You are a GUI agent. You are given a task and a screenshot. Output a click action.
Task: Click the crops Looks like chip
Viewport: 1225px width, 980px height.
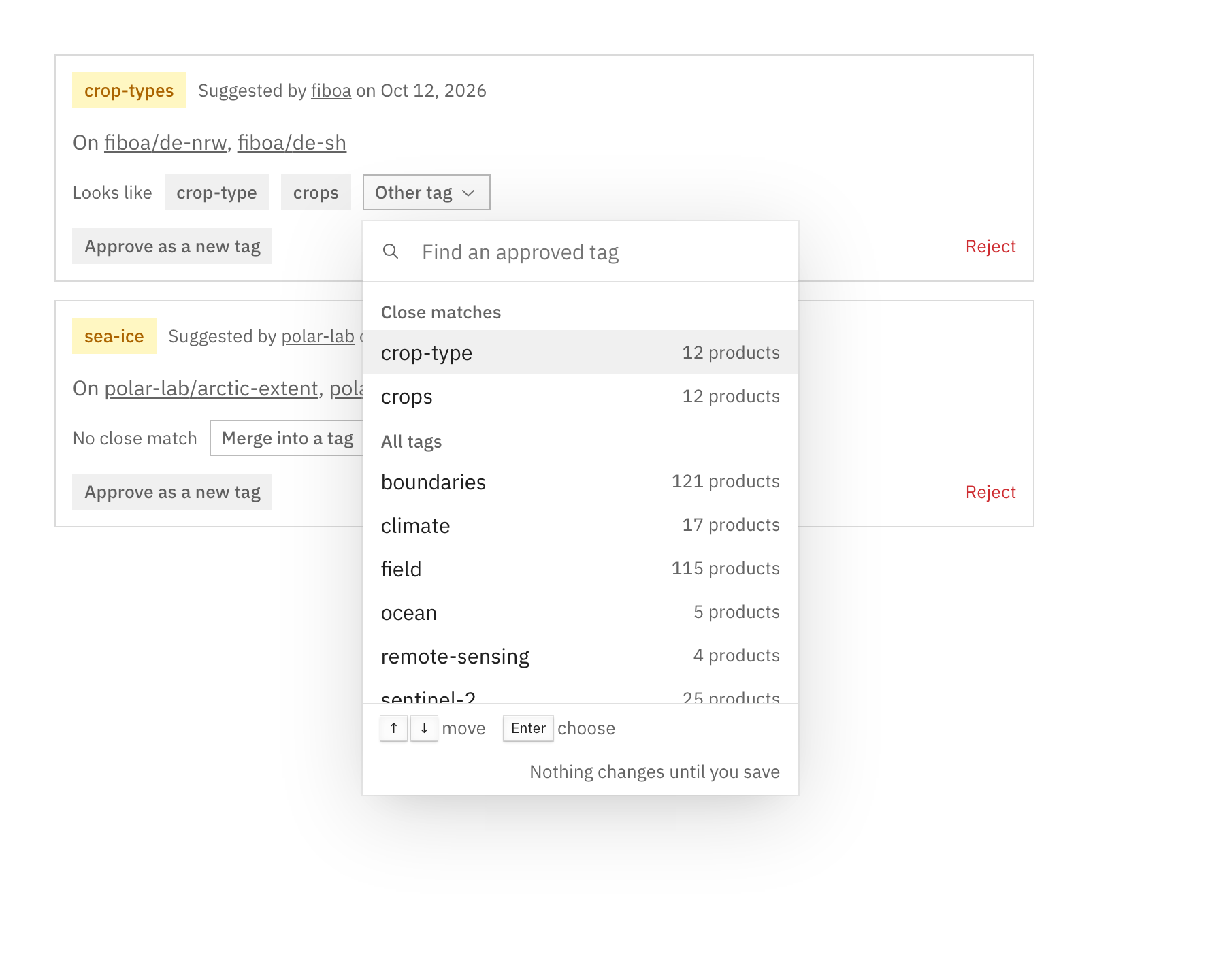click(x=316, y=193)
